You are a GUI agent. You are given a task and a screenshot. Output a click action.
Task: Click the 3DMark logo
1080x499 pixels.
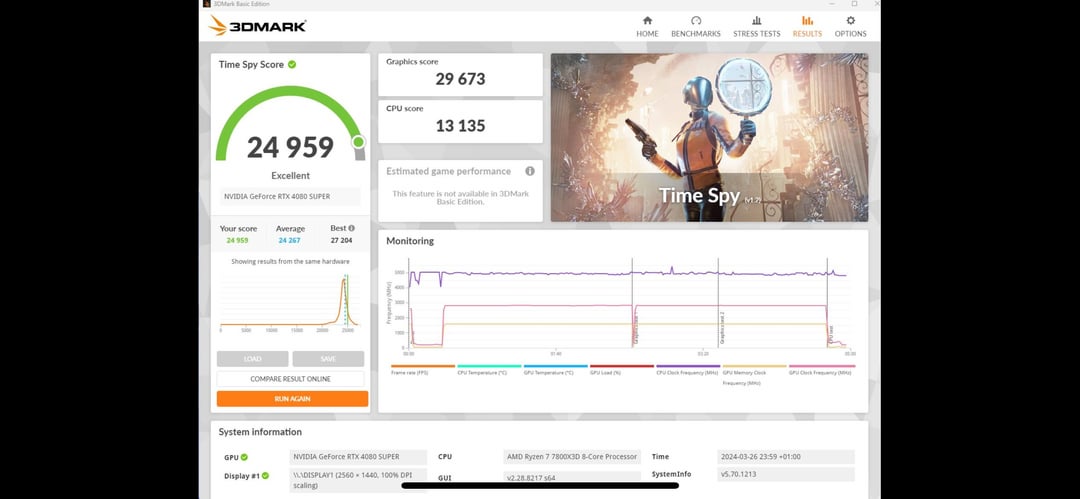click(258, 26)
